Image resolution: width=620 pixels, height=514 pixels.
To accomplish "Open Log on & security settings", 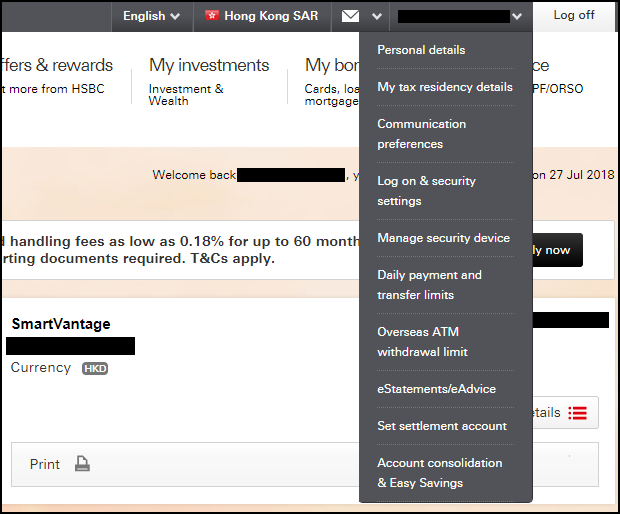I will 426,191.
